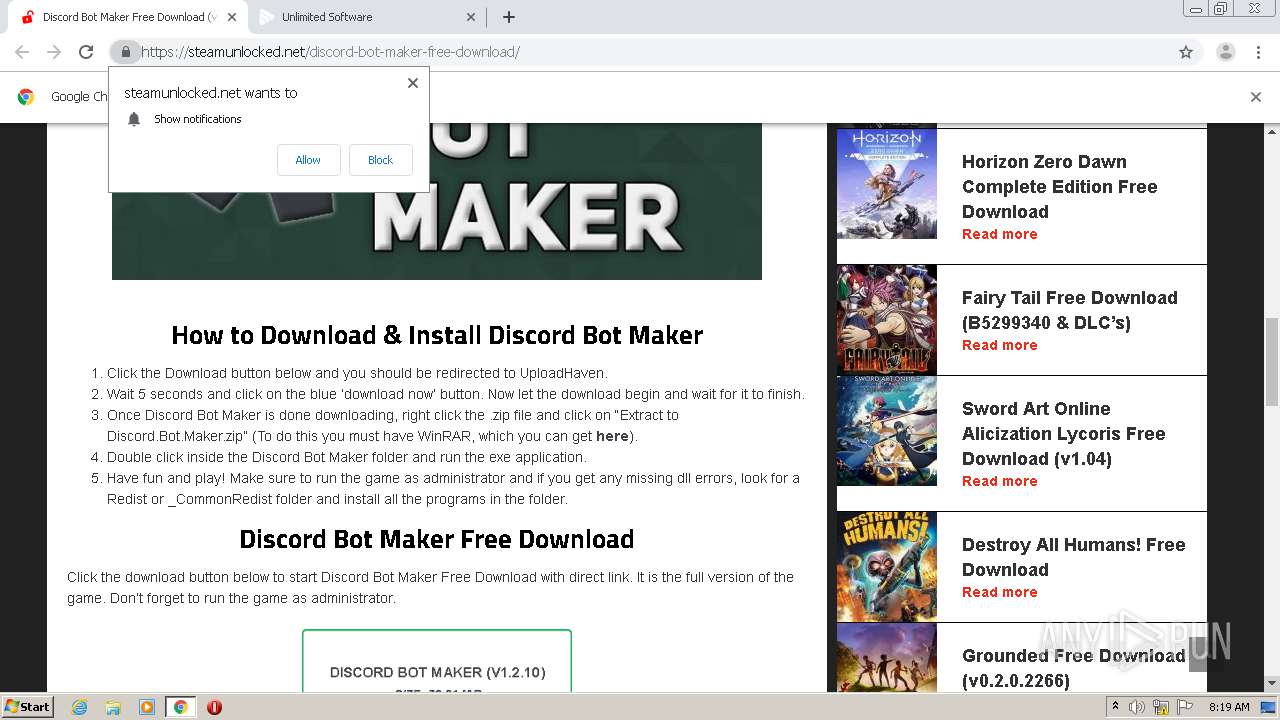Open a new browser tab

[x=508, y=17]
